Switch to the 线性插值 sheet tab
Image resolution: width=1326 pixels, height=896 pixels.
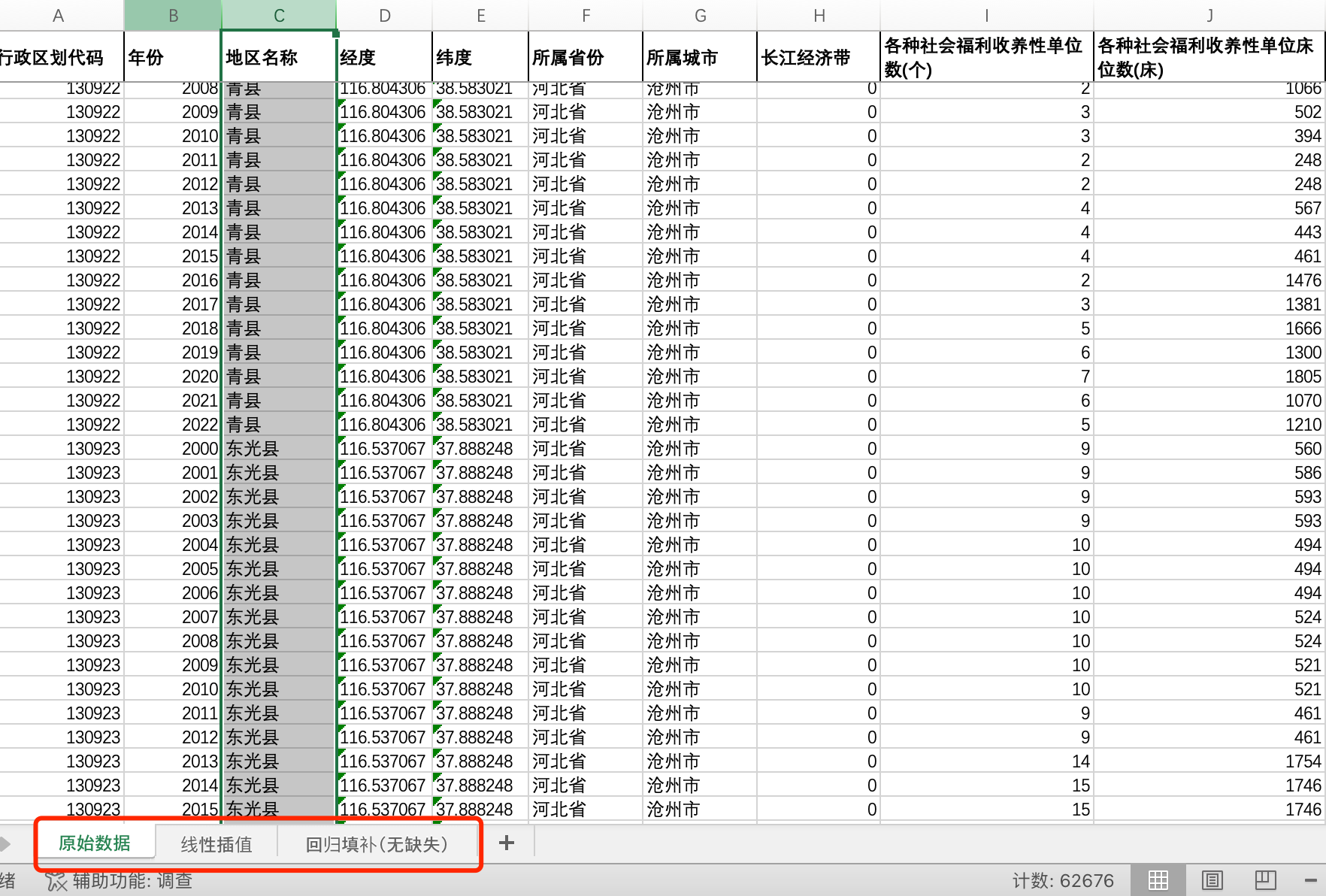point(216,844)
